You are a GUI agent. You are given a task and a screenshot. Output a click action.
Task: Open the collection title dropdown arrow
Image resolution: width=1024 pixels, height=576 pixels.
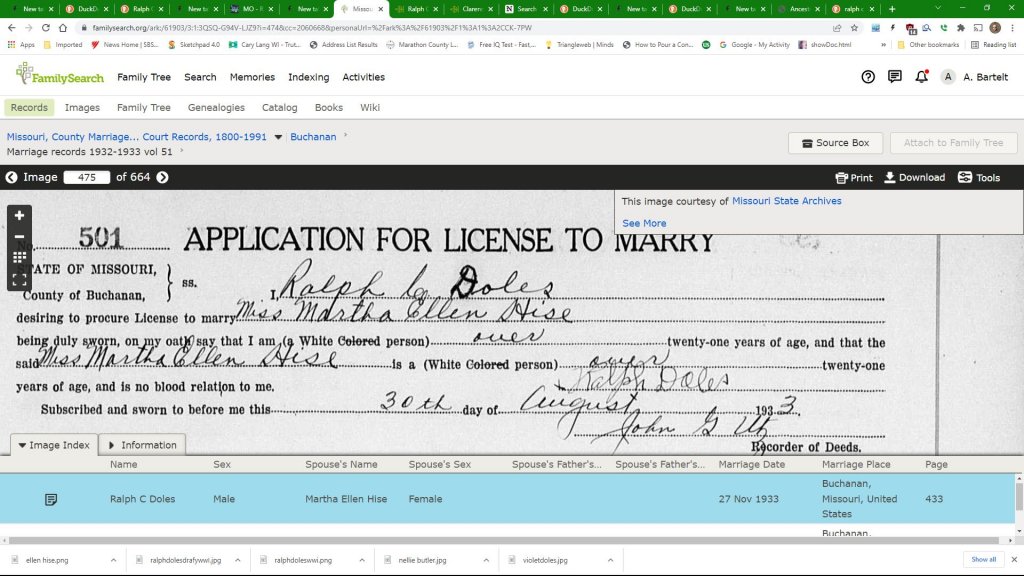(x=278, y=137)
